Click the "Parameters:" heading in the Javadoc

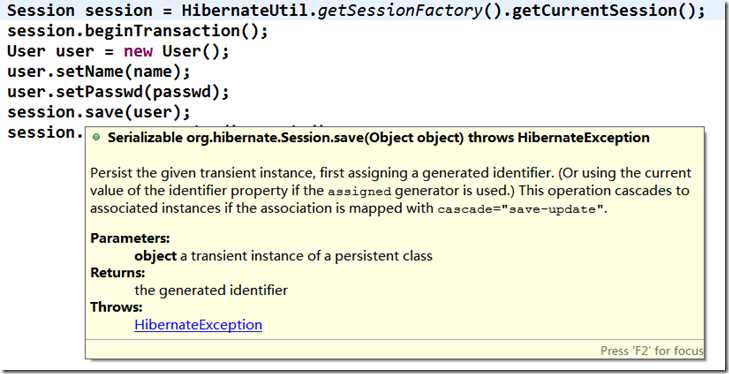(130, 238)
